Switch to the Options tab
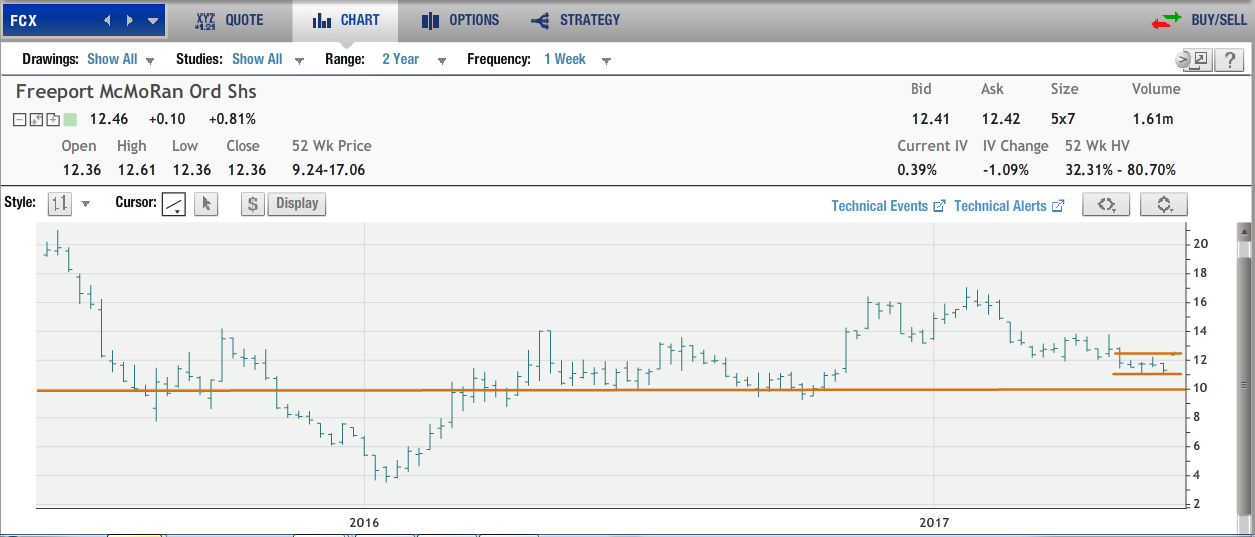Screen dimensions: 1255x537 [x=460, y=20]
